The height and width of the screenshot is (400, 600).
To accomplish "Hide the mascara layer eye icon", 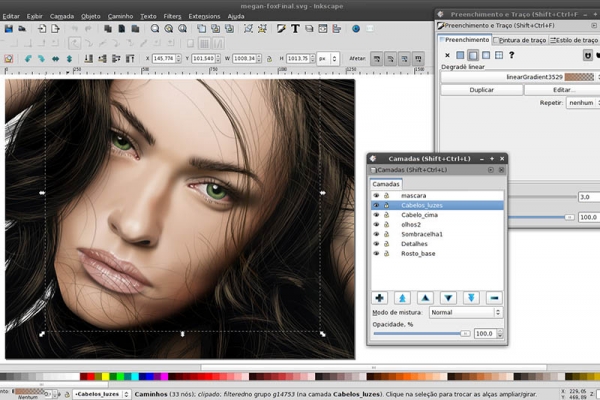I will pyautogui.click(x=376, y=195).
